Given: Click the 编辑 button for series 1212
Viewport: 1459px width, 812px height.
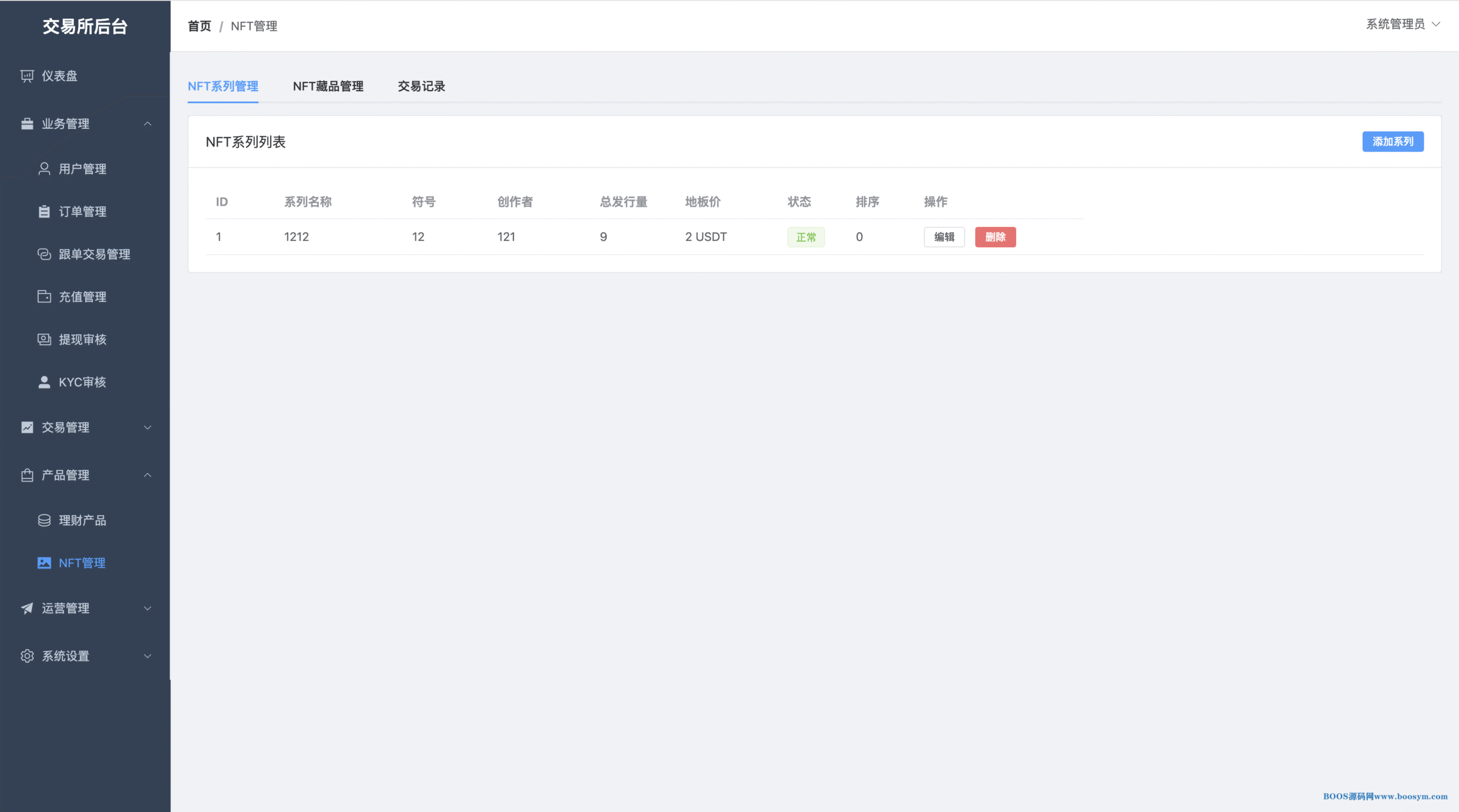Looking at the screenshot, I should pos(944,237).
